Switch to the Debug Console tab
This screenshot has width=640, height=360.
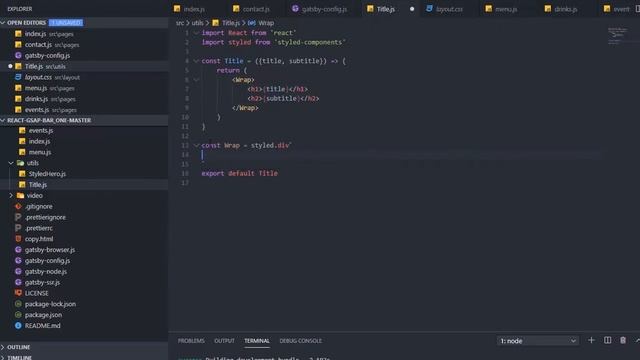[x=301, y=341]
